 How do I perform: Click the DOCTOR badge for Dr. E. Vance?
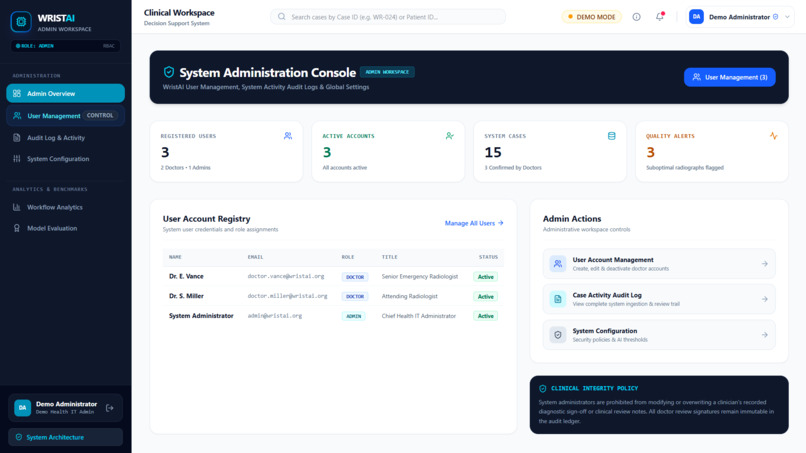(x=355, y=277)
